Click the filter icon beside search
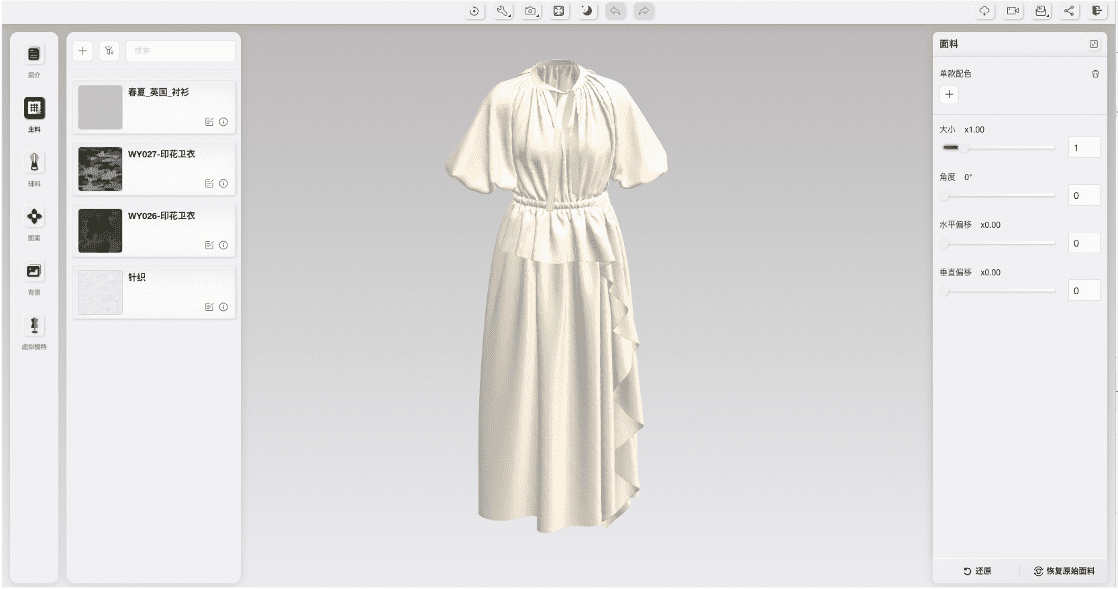The height and width of the screenshot is (589, 1118). 109,51
